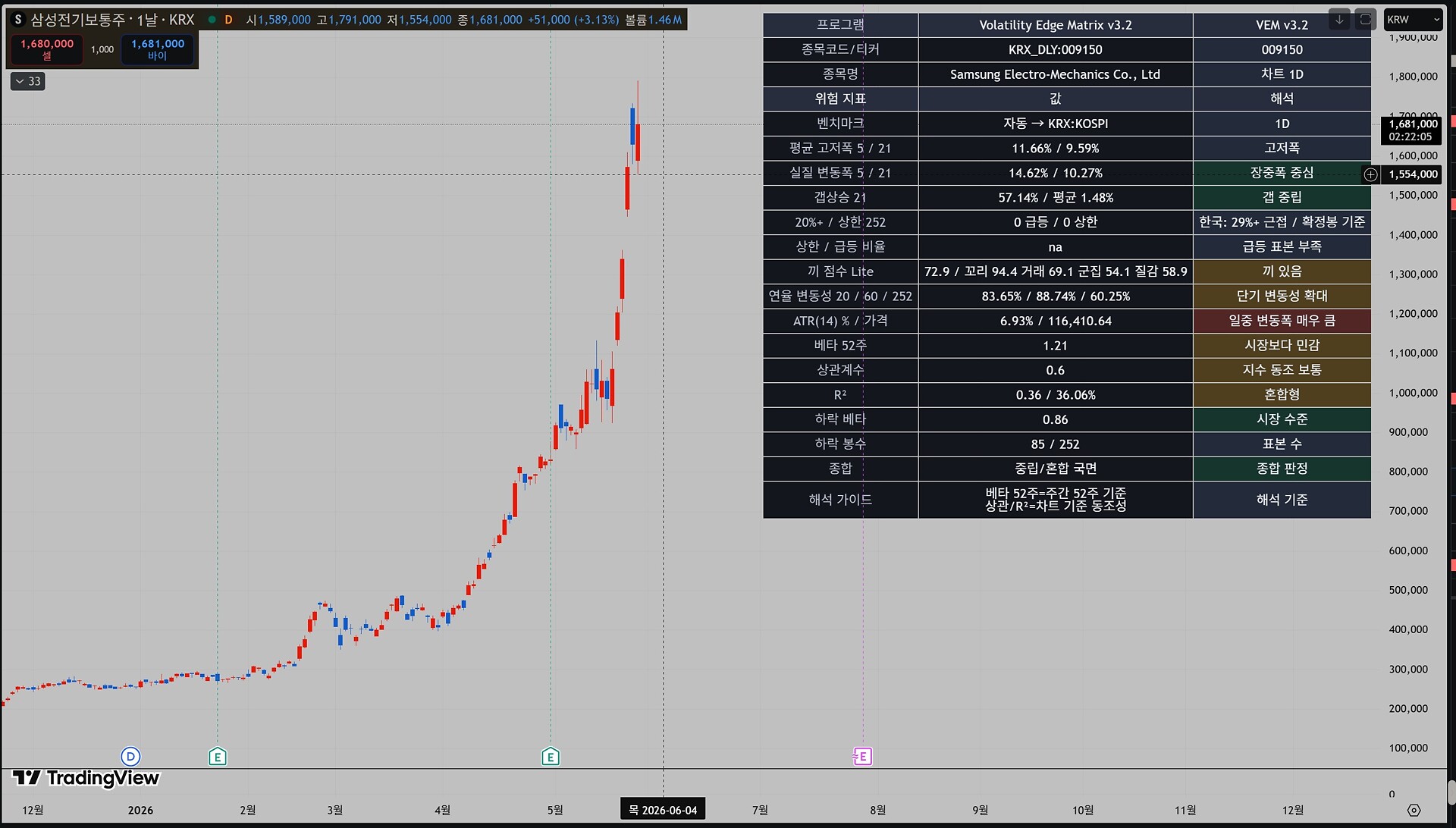Image resolution: width=1456 pixels, height=828 pixels.
Task: Click the 1,680,000 셀 sell button
Action: coord(47,49)
